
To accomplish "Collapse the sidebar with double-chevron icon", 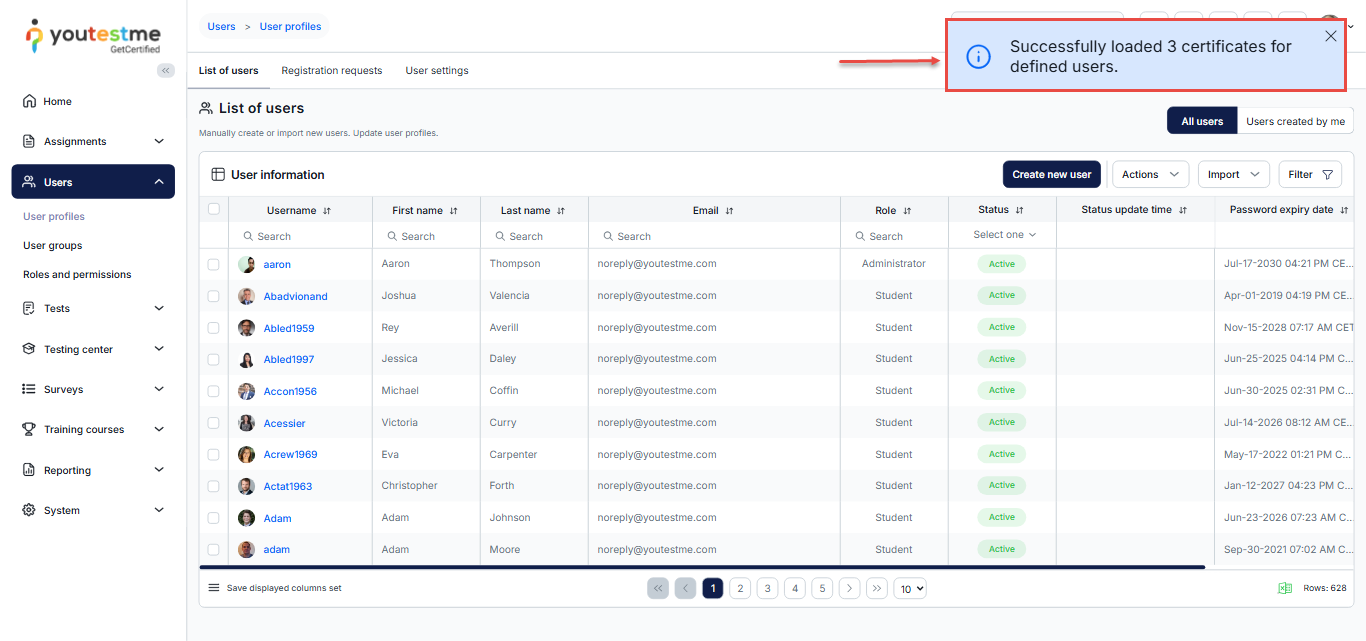I will (166, 70).
